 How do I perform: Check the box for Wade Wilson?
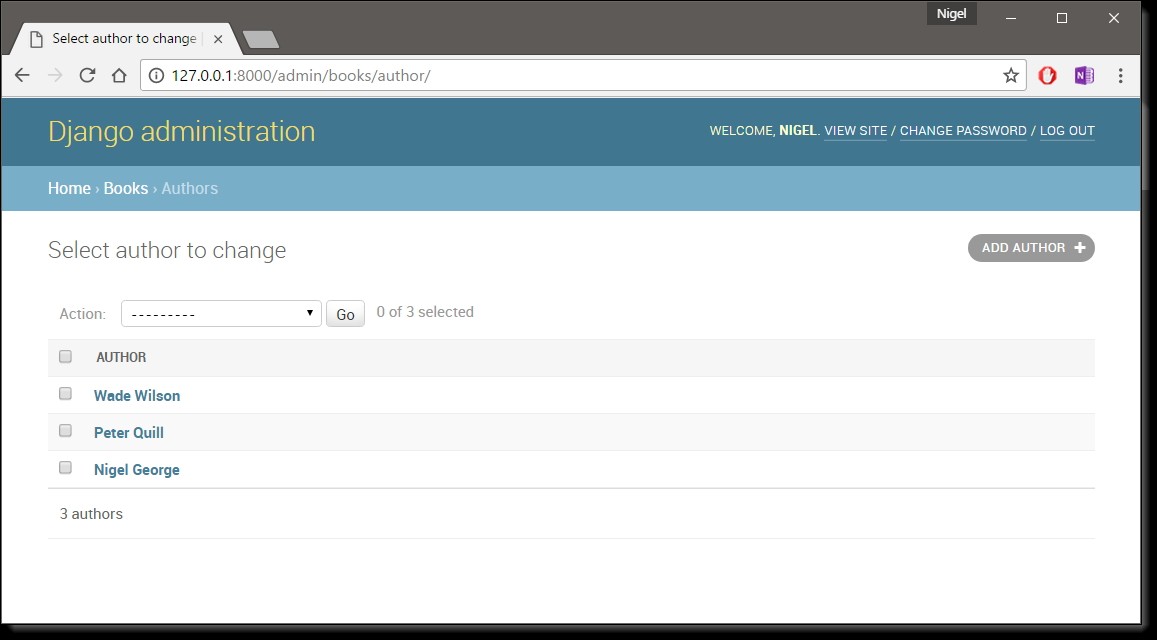point(66,393)
